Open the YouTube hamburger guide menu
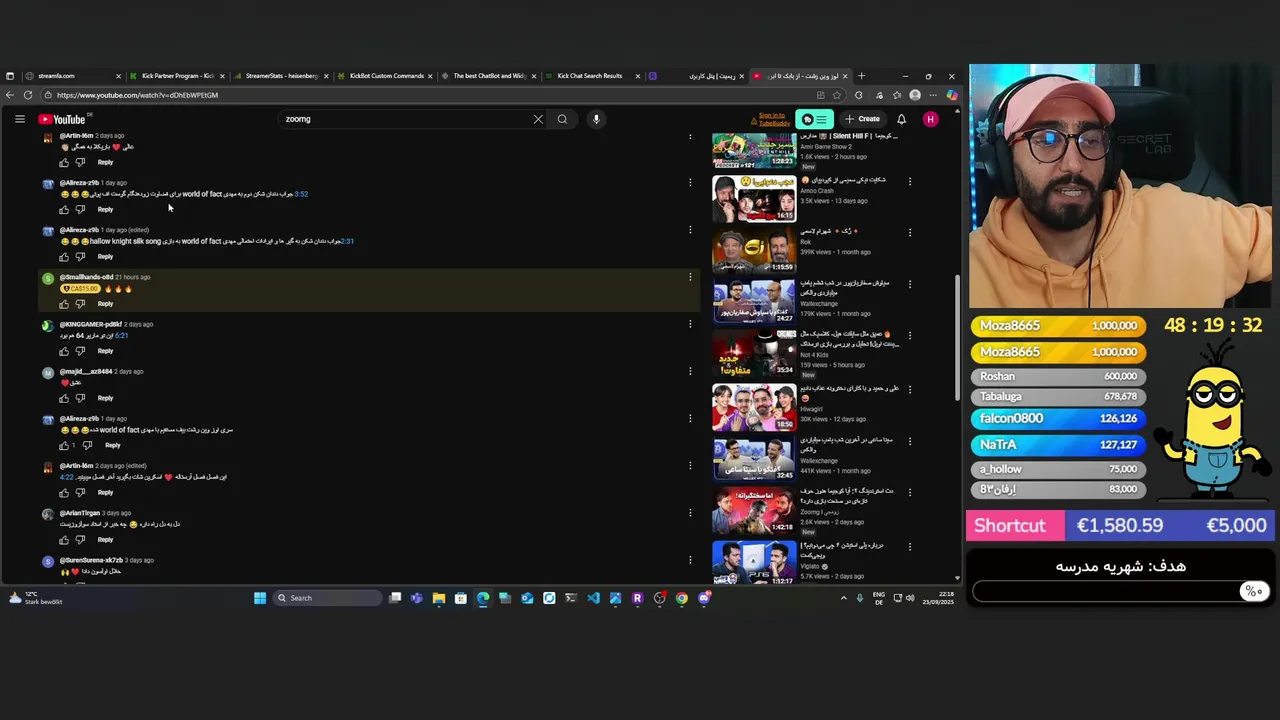Screen dimensions: 1280x720 [x=19, y=119]
